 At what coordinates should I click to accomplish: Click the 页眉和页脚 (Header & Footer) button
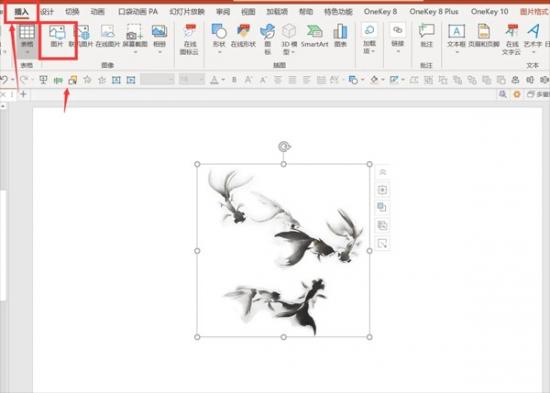pos(484,36)
